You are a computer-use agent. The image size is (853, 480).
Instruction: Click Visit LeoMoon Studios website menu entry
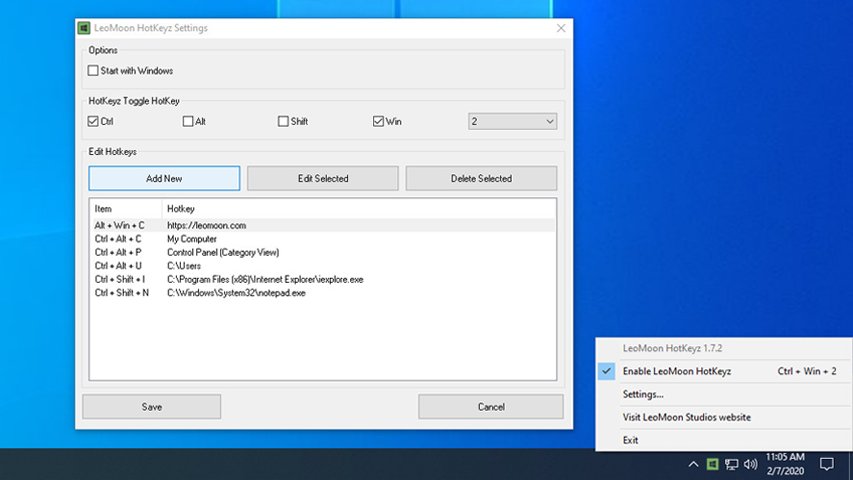click(686, 417)
